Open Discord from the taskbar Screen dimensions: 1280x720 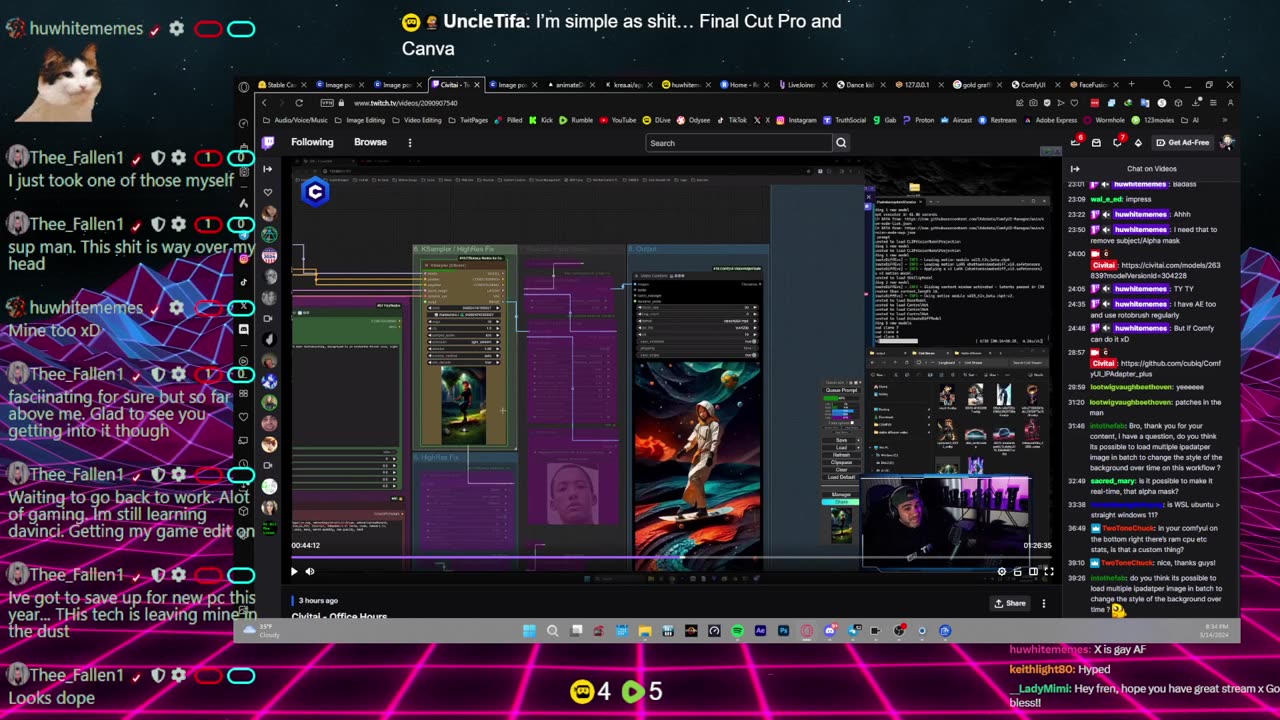click(829, 631)
